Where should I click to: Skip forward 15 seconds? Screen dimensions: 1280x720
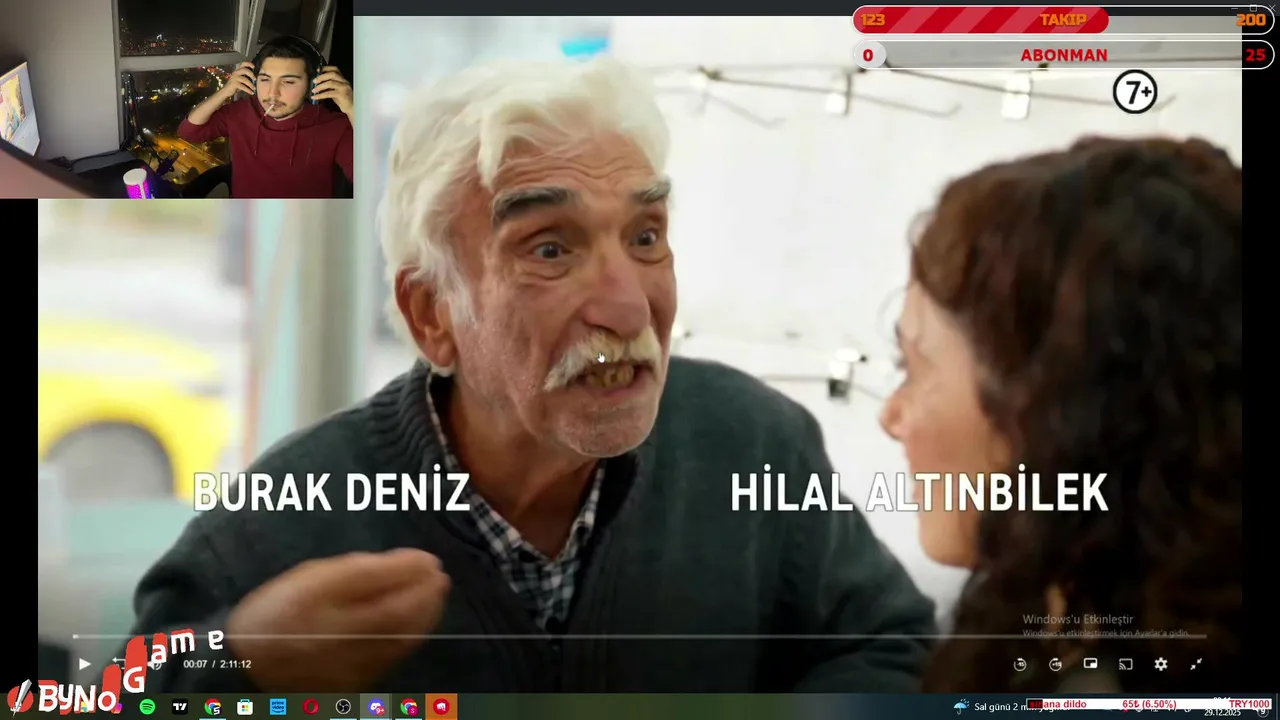tap(1055, 664)
